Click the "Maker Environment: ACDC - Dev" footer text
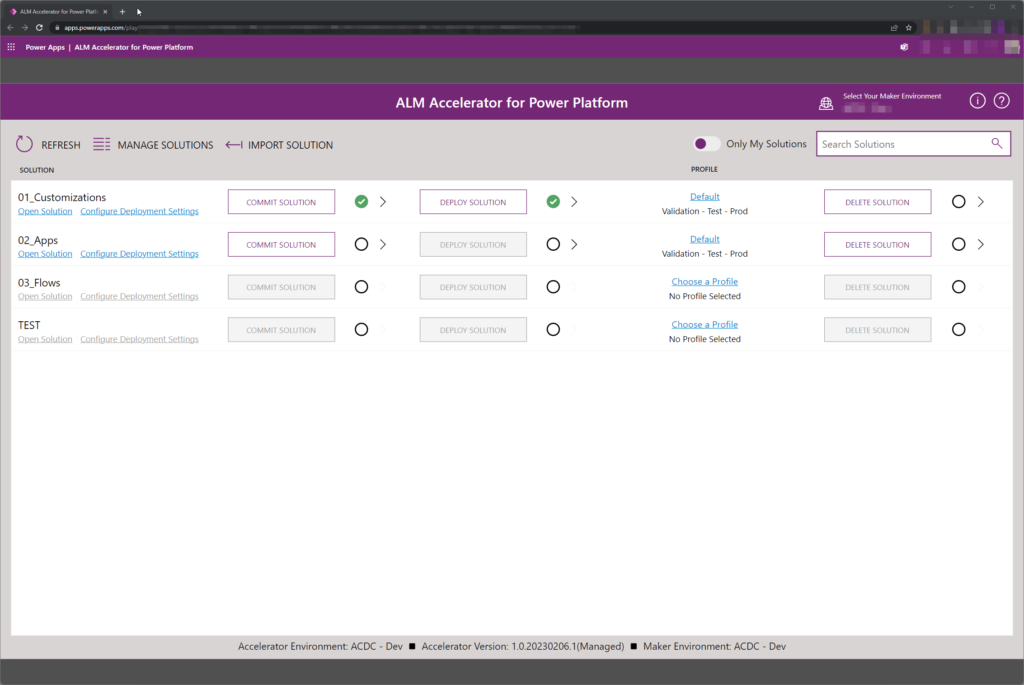The image size is (1024, 685). tap(714, 646)
